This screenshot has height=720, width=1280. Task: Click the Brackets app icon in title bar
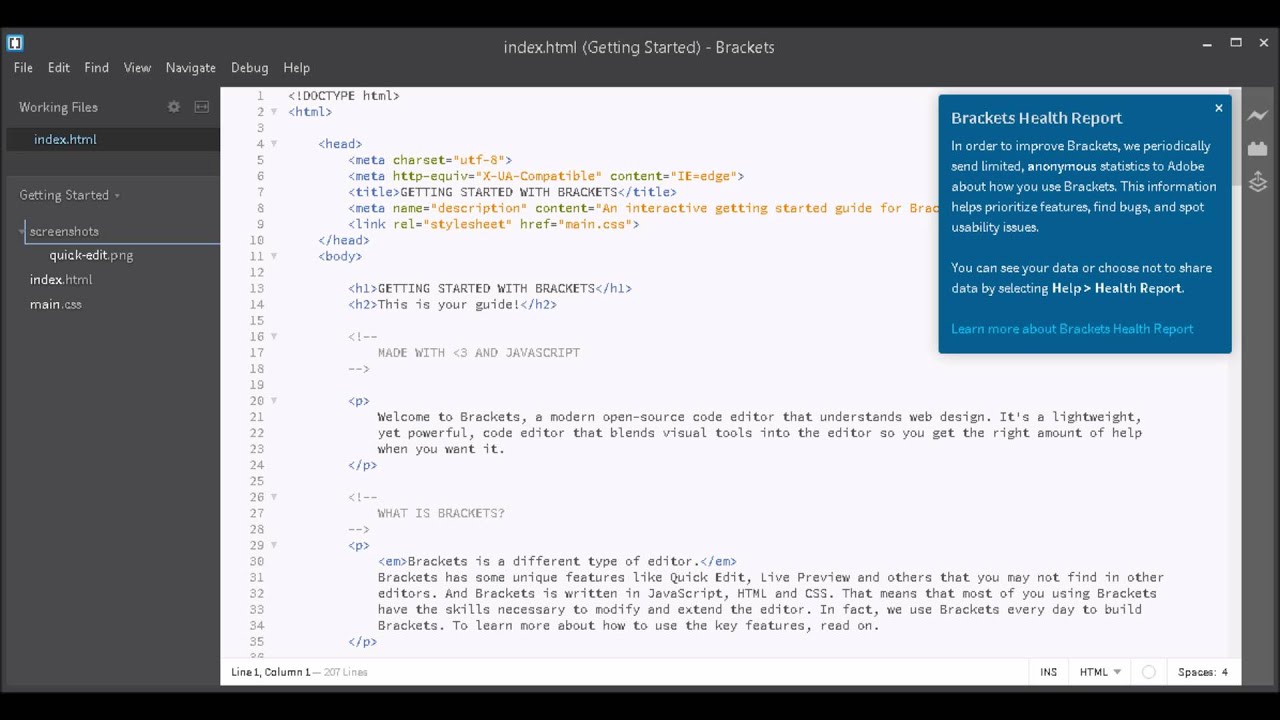coord(15,43)
